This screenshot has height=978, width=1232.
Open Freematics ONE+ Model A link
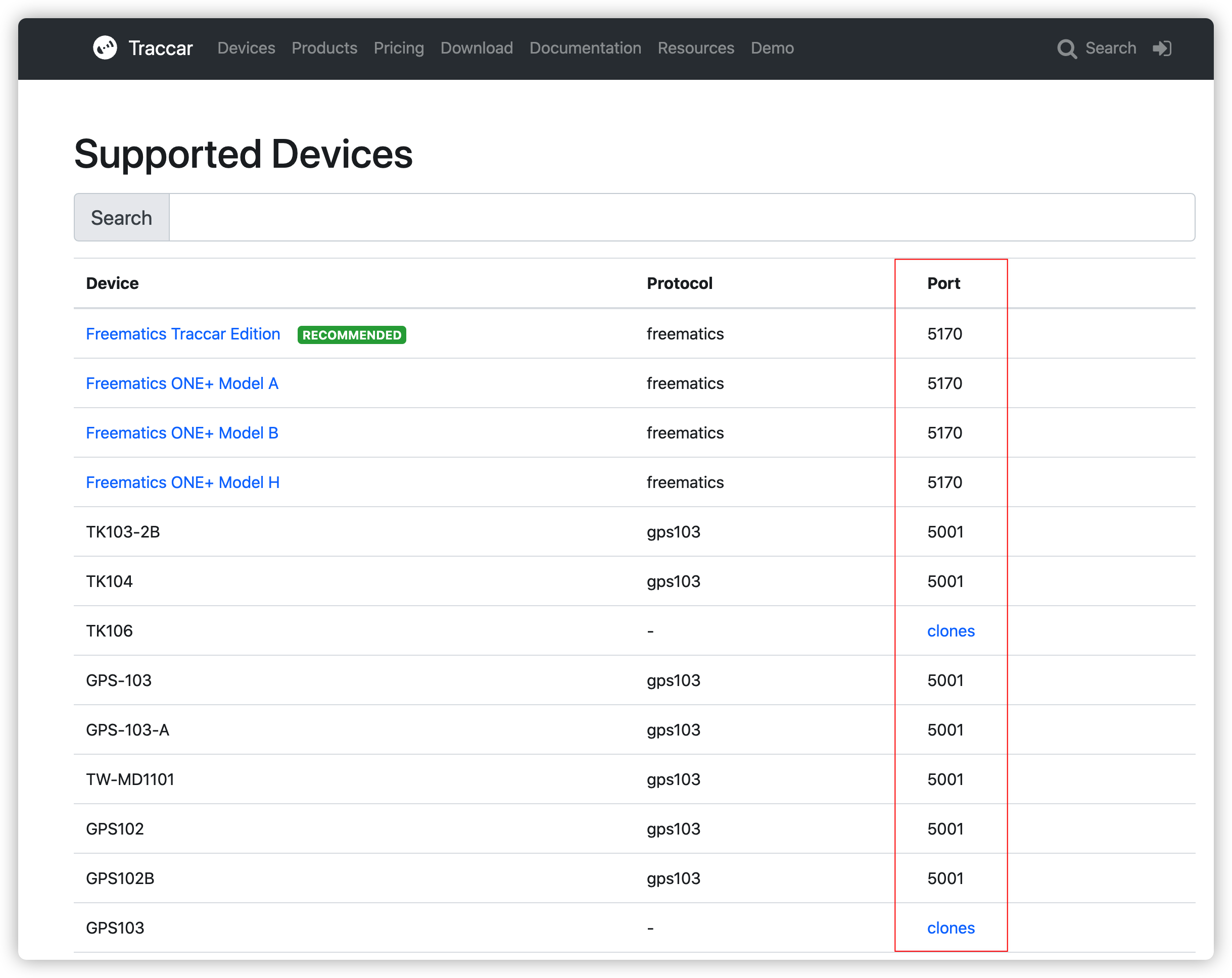point(182,383)
